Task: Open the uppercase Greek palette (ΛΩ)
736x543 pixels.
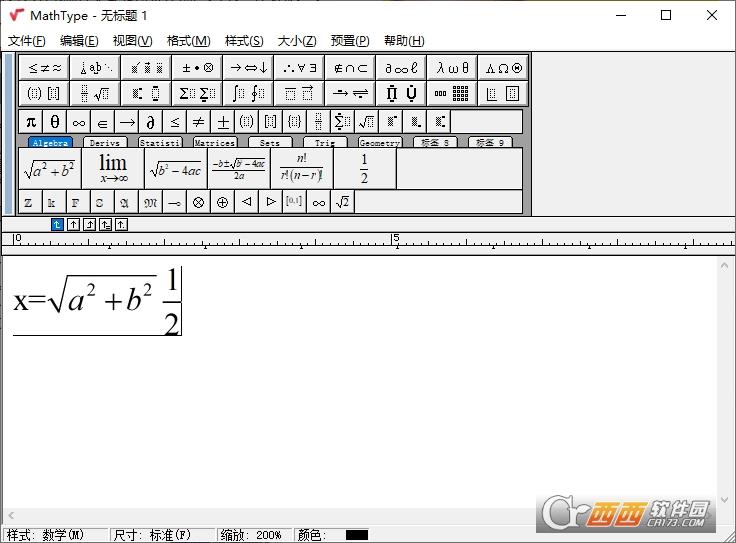Action: (x=503, y=68)
